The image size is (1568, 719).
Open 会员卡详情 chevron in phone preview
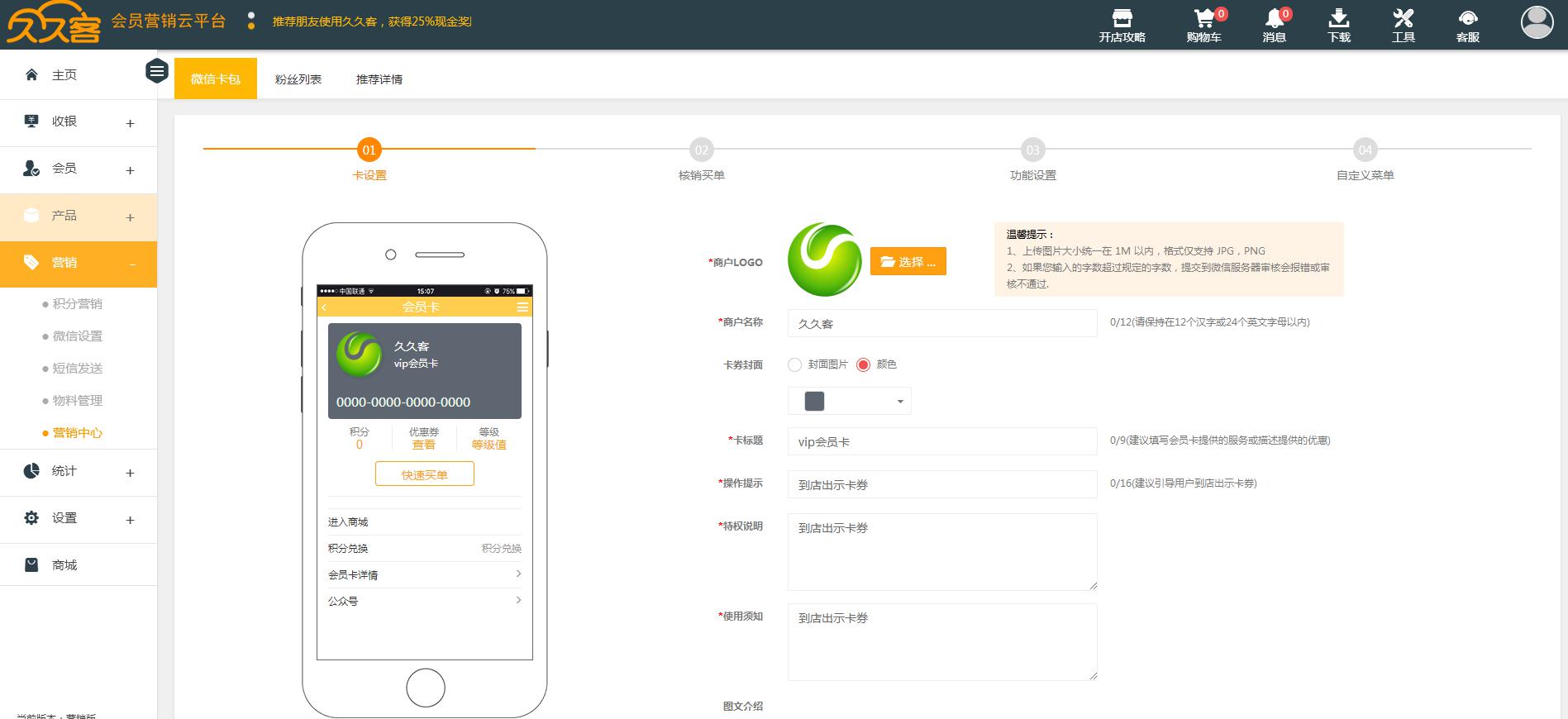pos(518,574)
